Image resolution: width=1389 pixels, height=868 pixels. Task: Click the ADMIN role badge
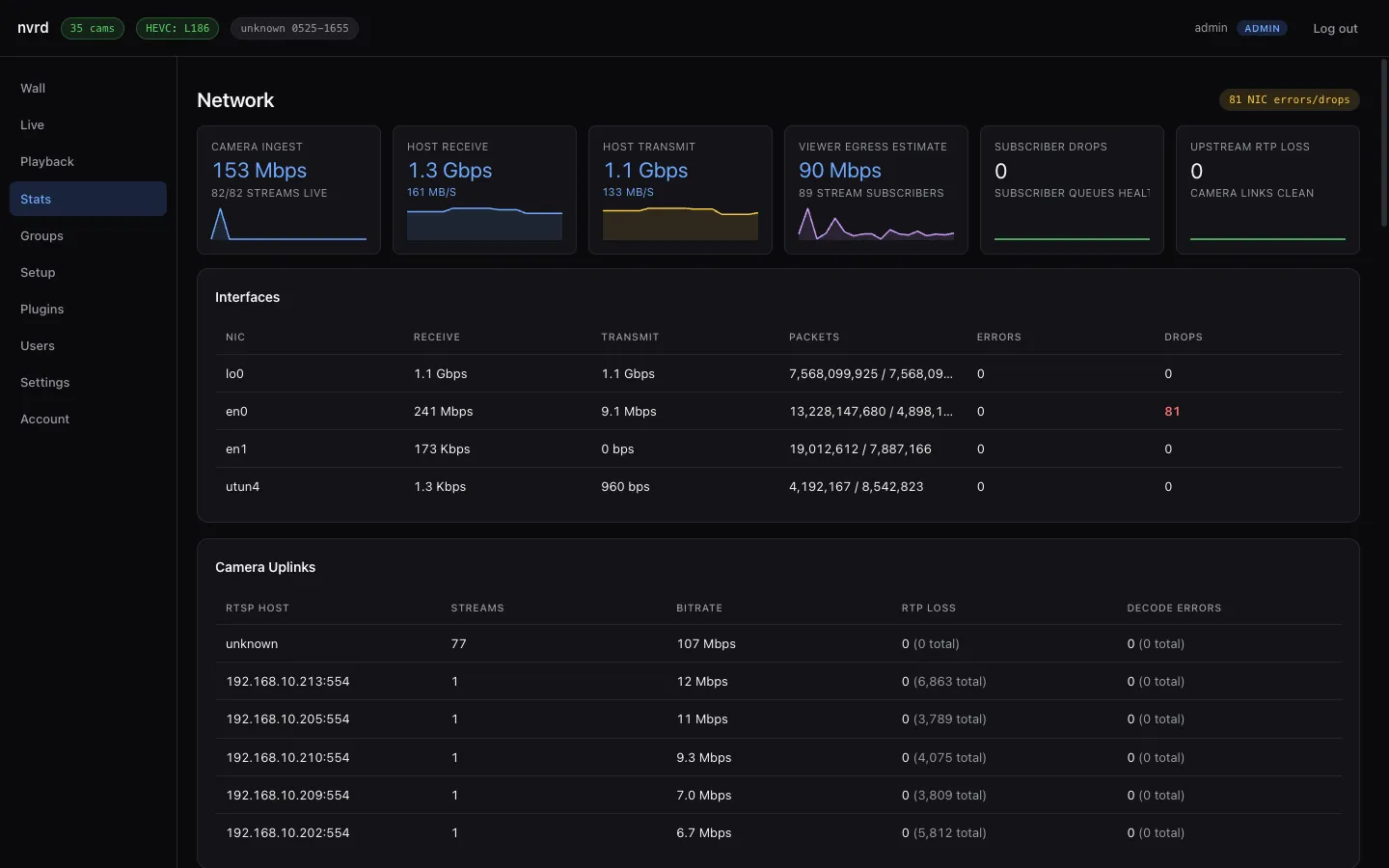pos(1262,28)
